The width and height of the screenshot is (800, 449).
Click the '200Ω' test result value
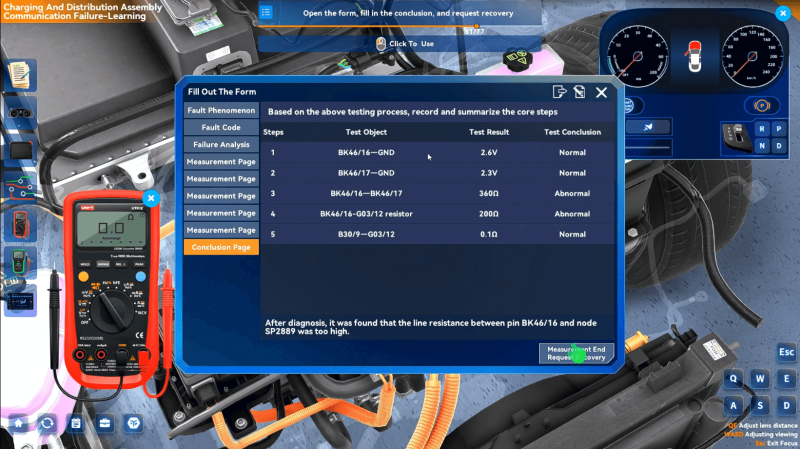489,214
